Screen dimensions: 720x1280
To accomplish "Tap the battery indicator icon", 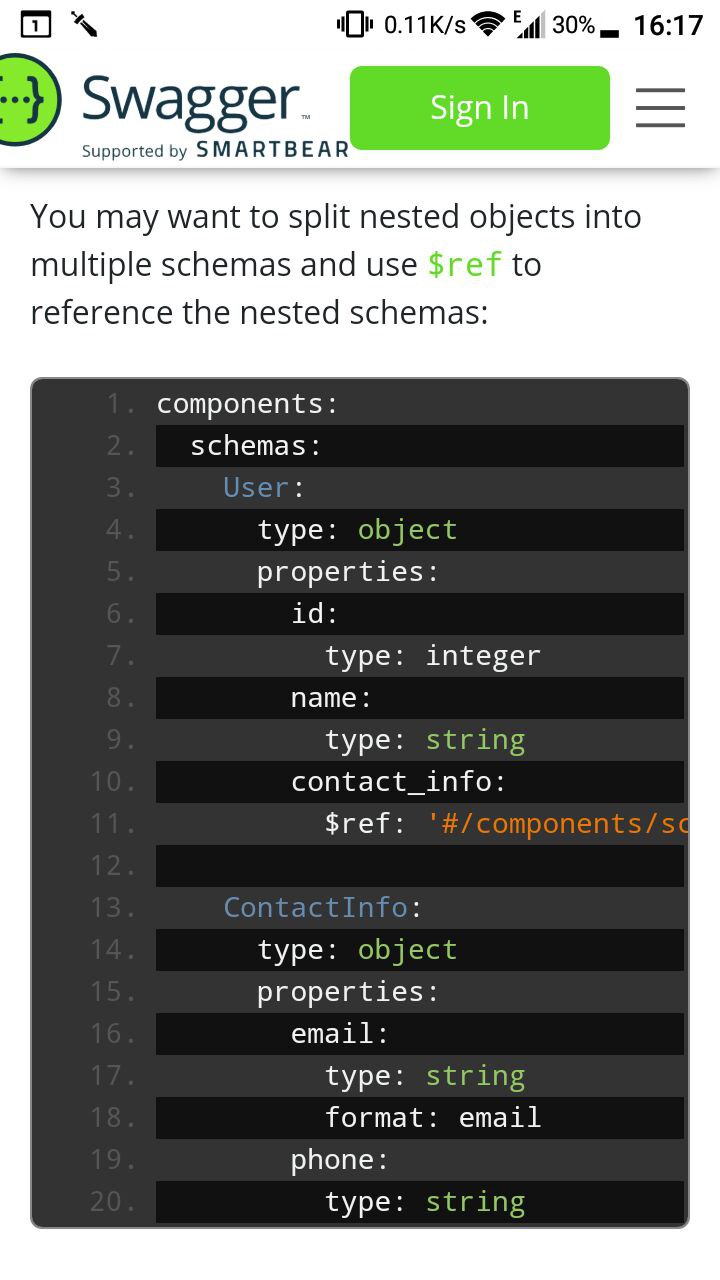I will (609, 28).
